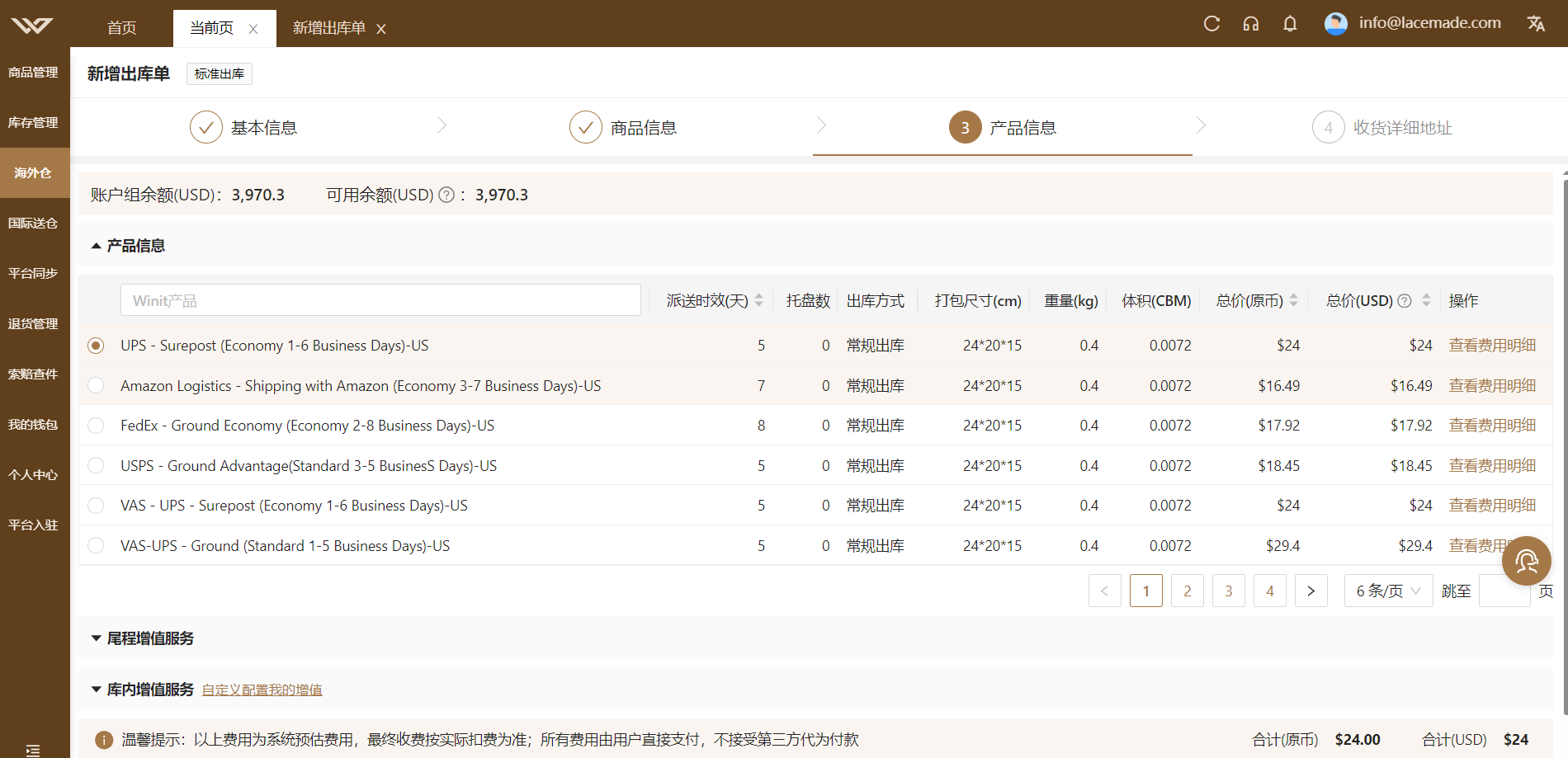
Task: Select UPS - Surepost radio button
Action: (96, 346)
